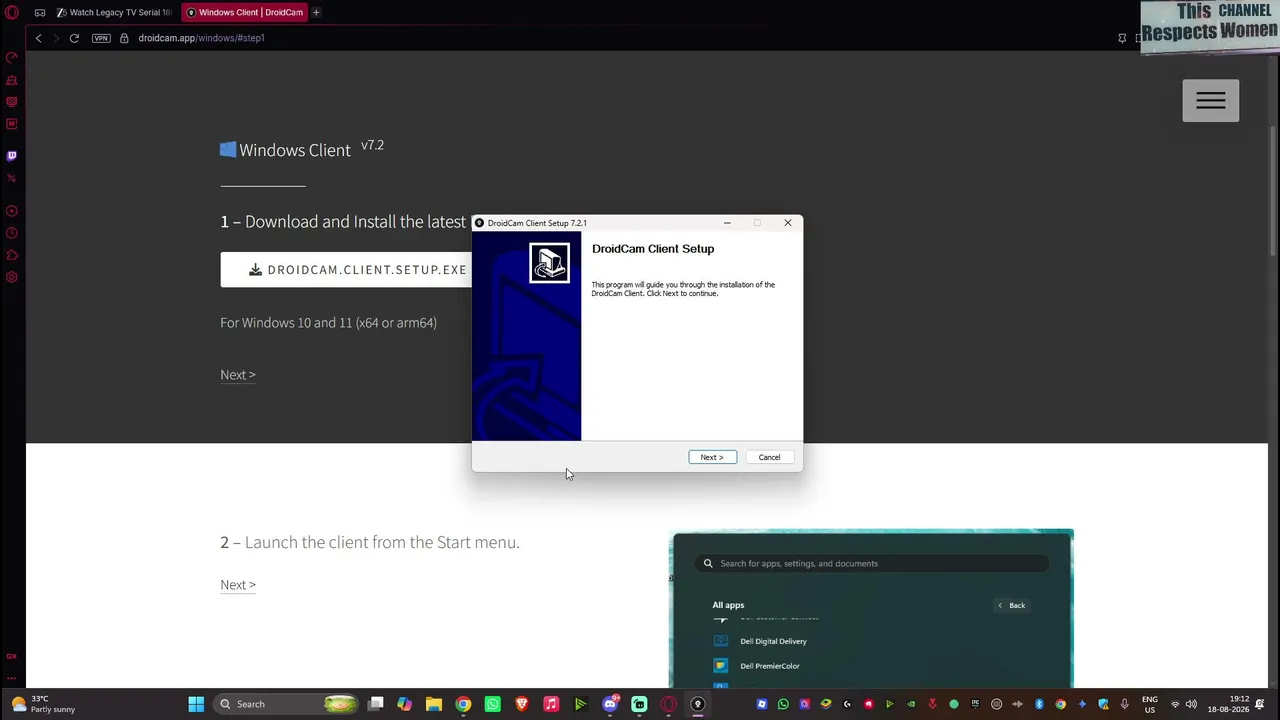
Task: Click the taskbar Search box
Action: (287, 704)
